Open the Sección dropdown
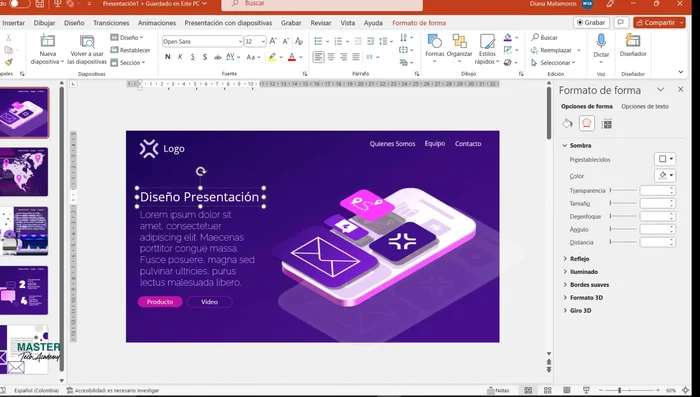This screenshot has height=397, width=700. (128, 63)
